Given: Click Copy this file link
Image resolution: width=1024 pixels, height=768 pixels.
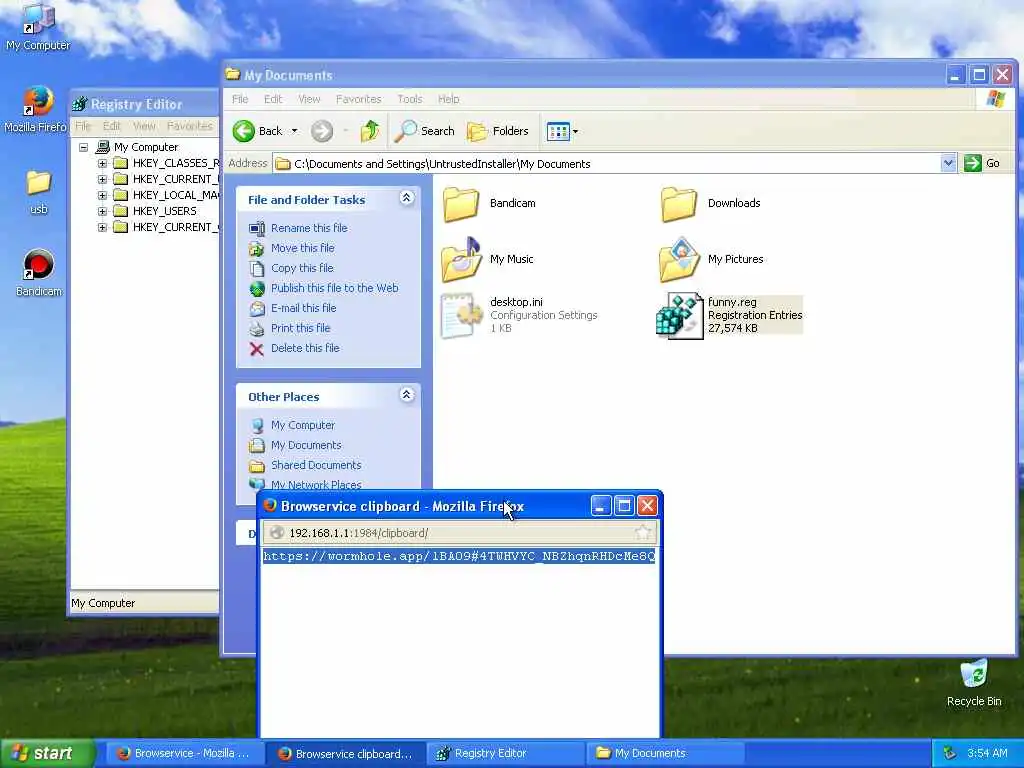Looking at the screenshot, I should [302, 268].
